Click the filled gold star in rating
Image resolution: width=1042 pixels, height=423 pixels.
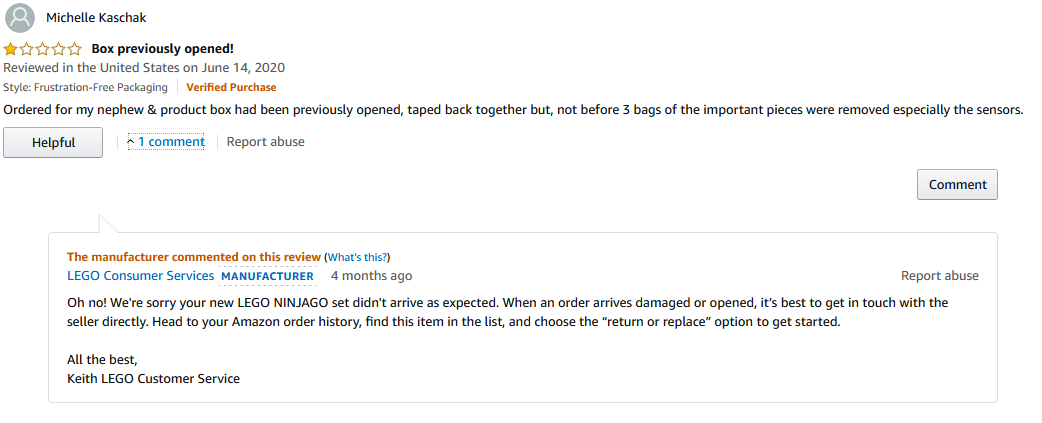click(11, 48)
